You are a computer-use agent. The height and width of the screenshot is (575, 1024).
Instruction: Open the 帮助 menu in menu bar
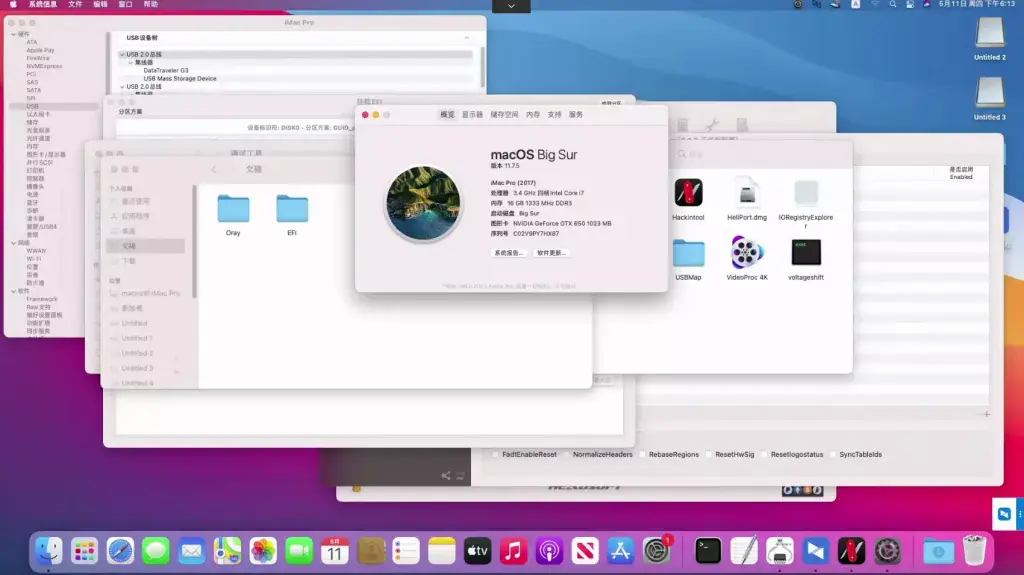pos(151,5)
